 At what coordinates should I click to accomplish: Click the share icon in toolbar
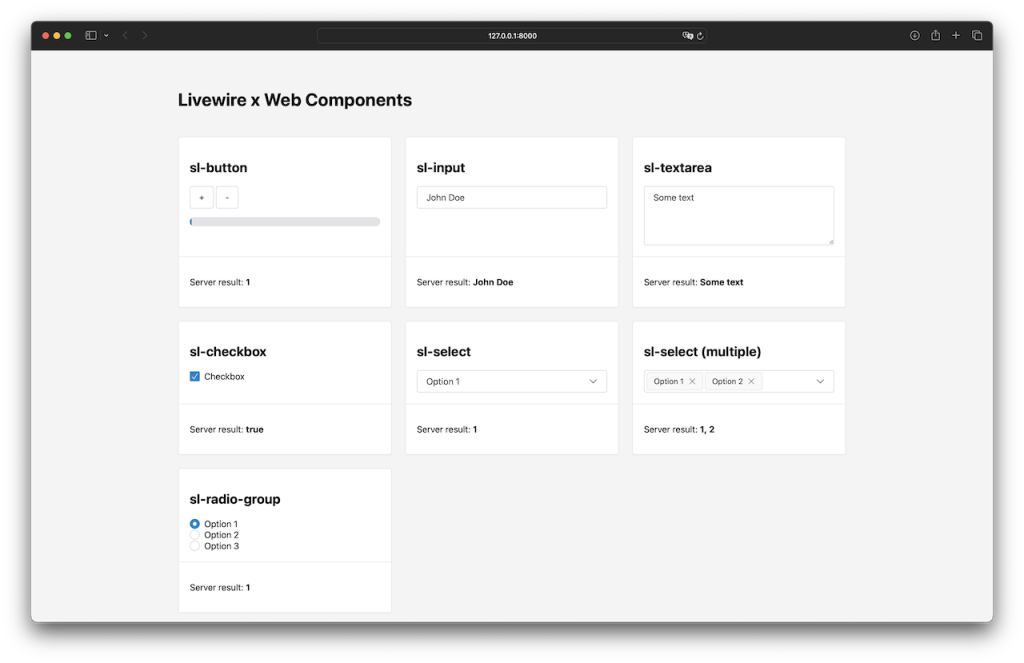pos(935,35)
